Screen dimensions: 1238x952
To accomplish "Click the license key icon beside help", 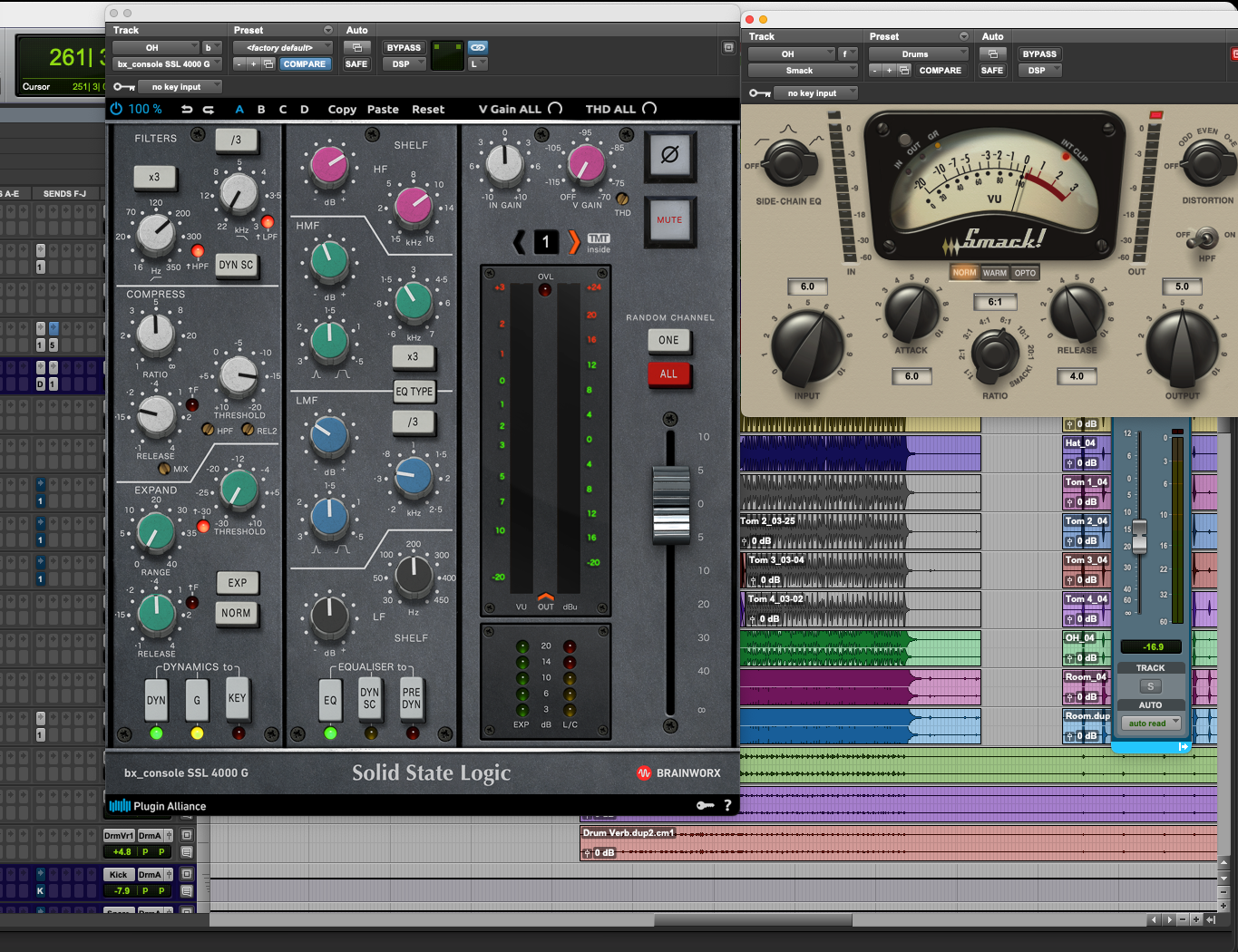I will pyautogui.click(x=705, y=805).
